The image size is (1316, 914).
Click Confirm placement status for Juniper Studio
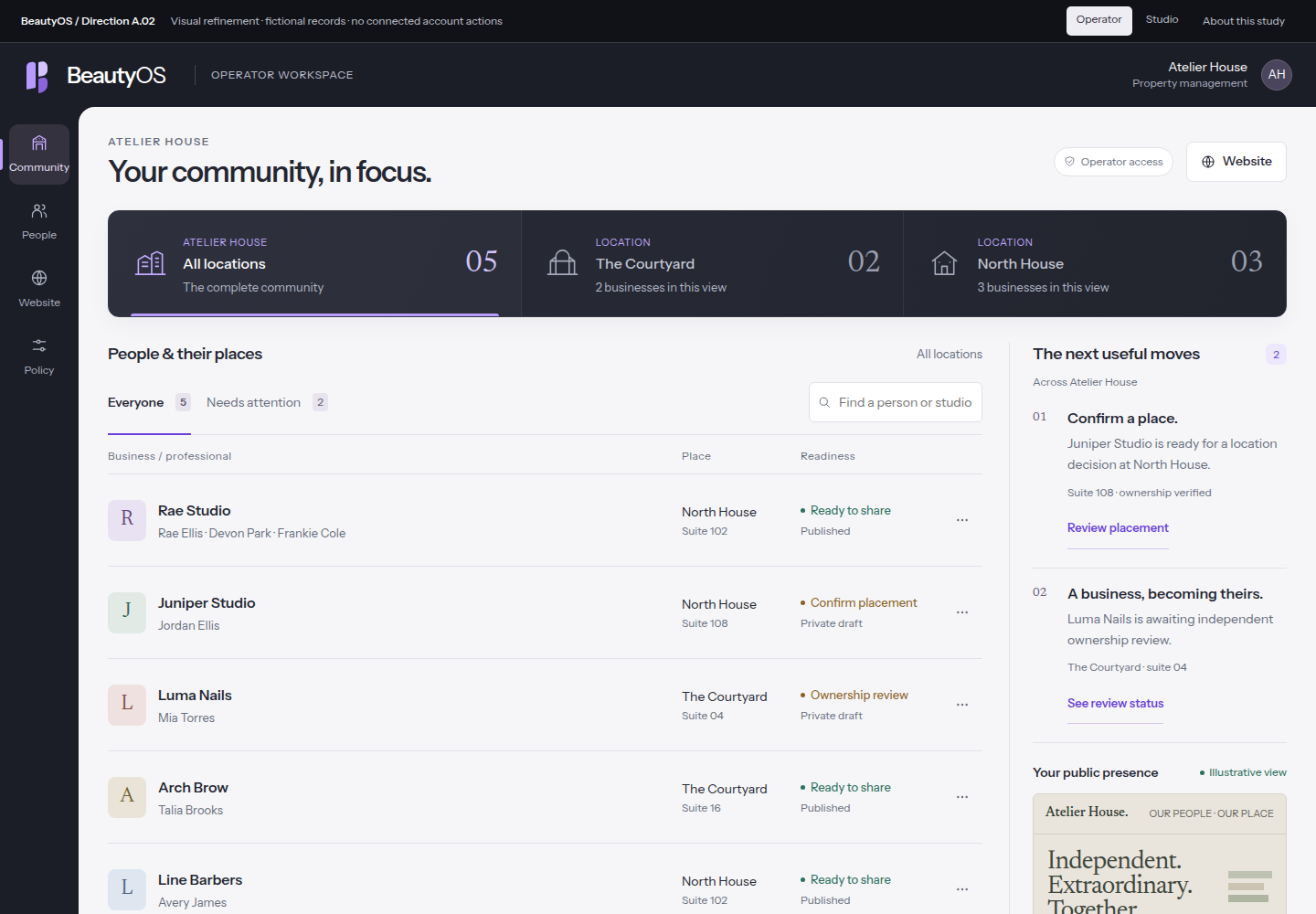[x=858, y=603]
